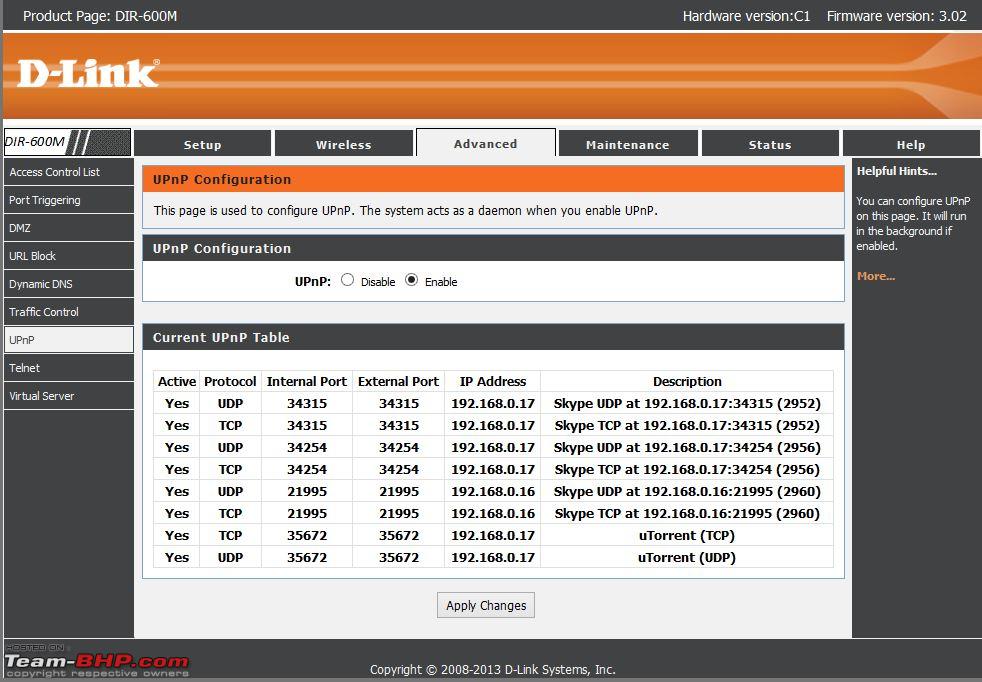The image size is (982, 682).
Task: Click the 'Firmware version: 3.02' text
Action: click(896, 16)
